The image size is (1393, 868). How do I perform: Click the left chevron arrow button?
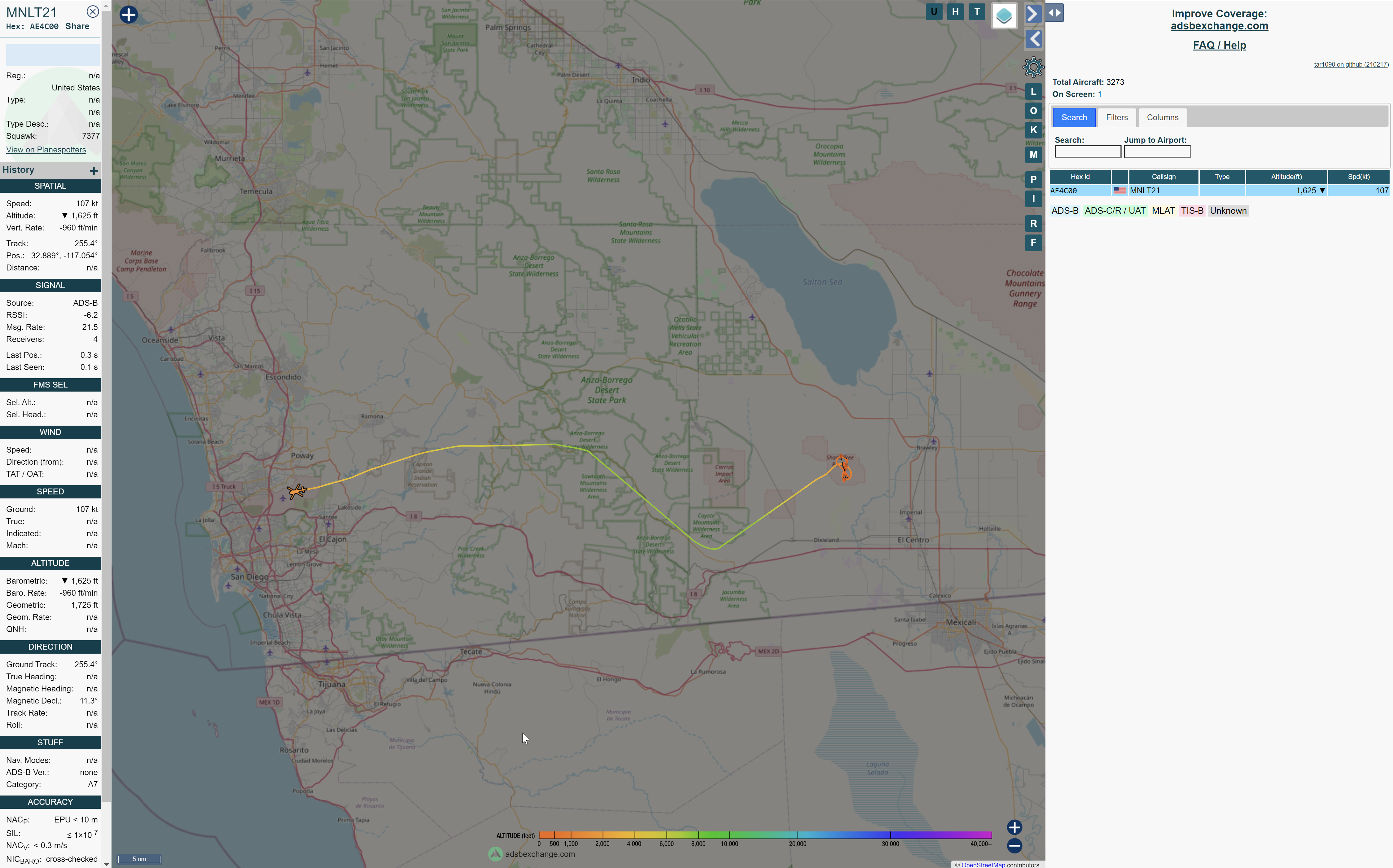1033,39
